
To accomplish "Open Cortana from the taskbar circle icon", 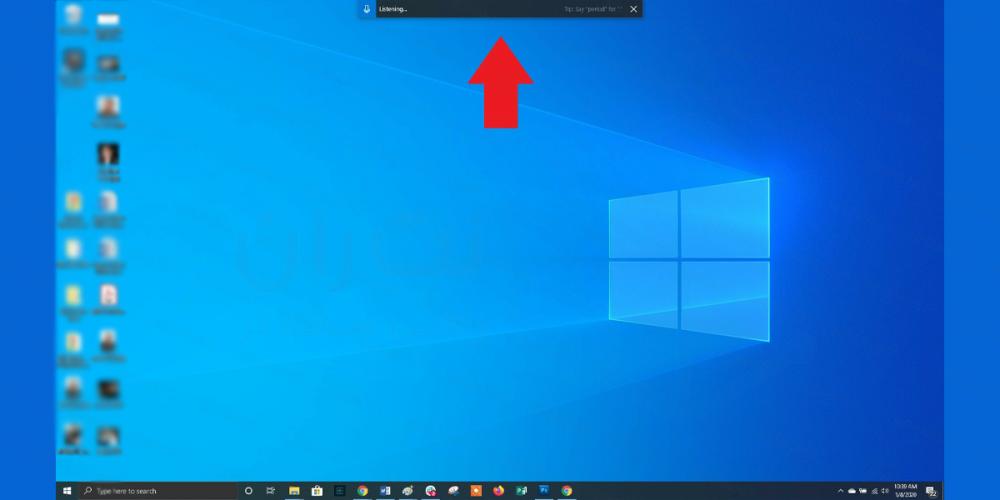I will [x=249, y=491].
